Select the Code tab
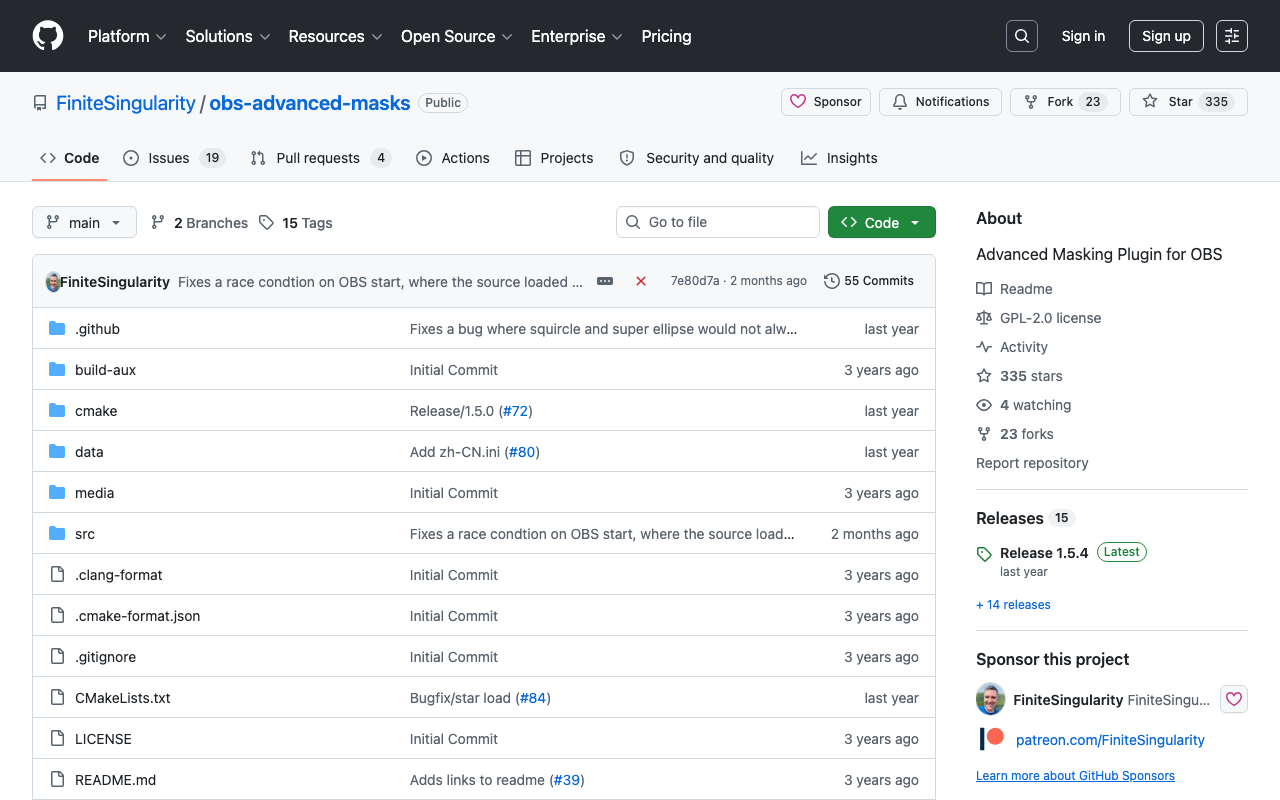The width and height of the screenshot is (1280, 800). coord(70,158)
